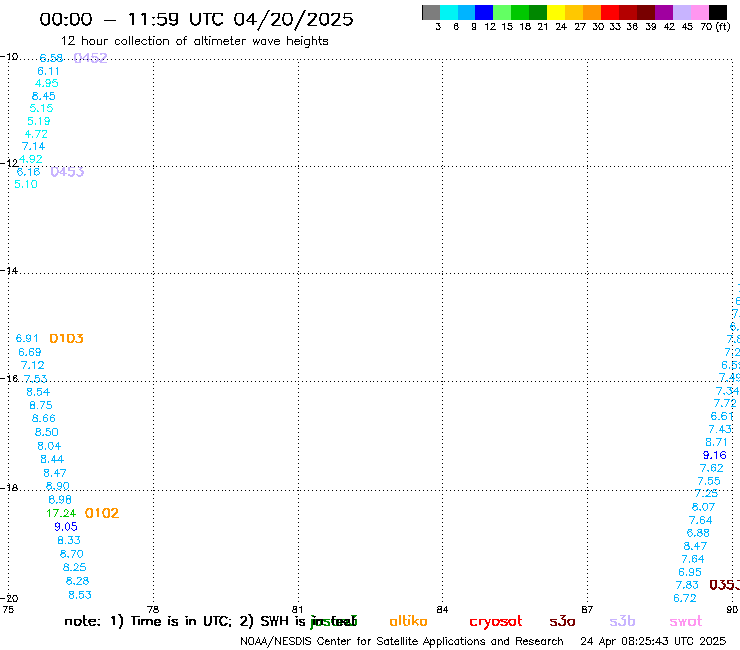Image resolution: width=740 pixels, height=650 pixels.
Task: Click the 5.19 wave height value
Action: (39, 121)
